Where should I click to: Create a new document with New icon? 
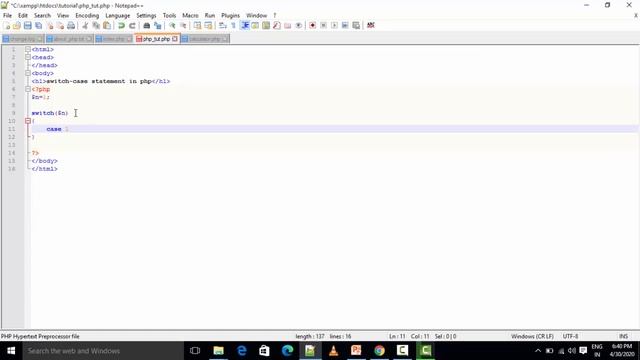[x=7, y=25]
